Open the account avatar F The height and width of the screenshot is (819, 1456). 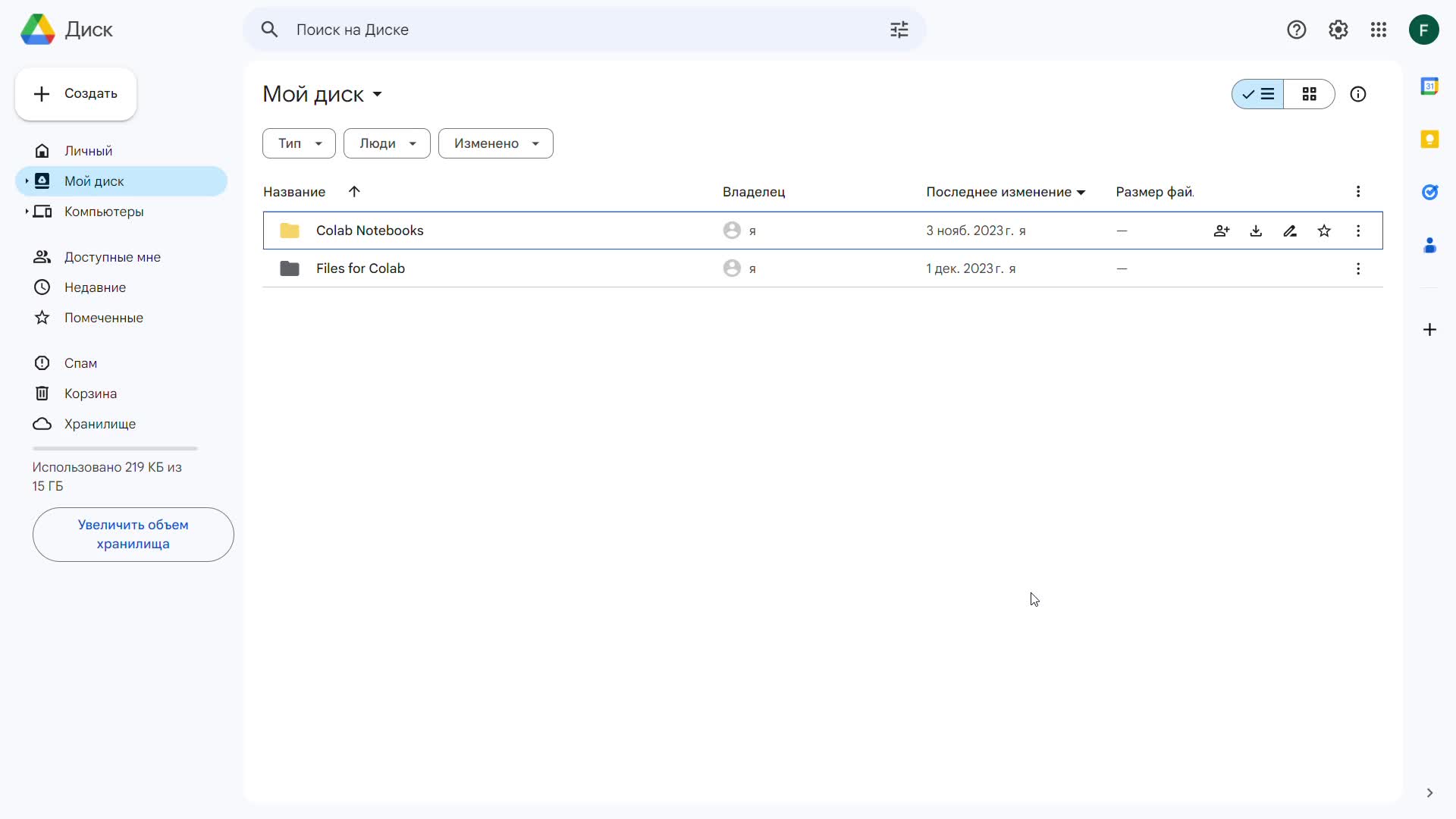click(x=1423, y=30)
